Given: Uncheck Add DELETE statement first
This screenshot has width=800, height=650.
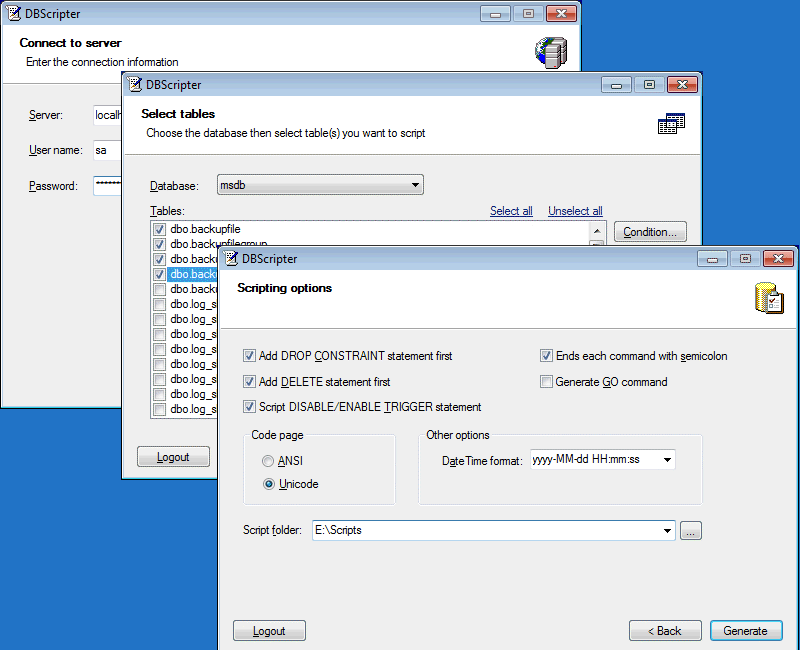Looking at the screenshot, I should pyautogui.click(x=249, y=382).
